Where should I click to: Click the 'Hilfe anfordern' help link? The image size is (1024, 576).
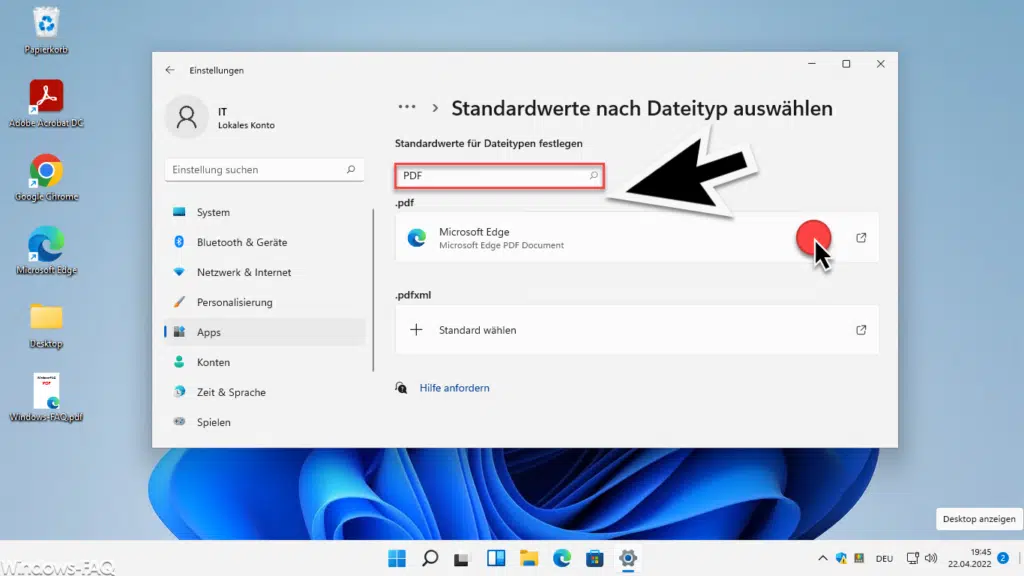coord(455,389)
